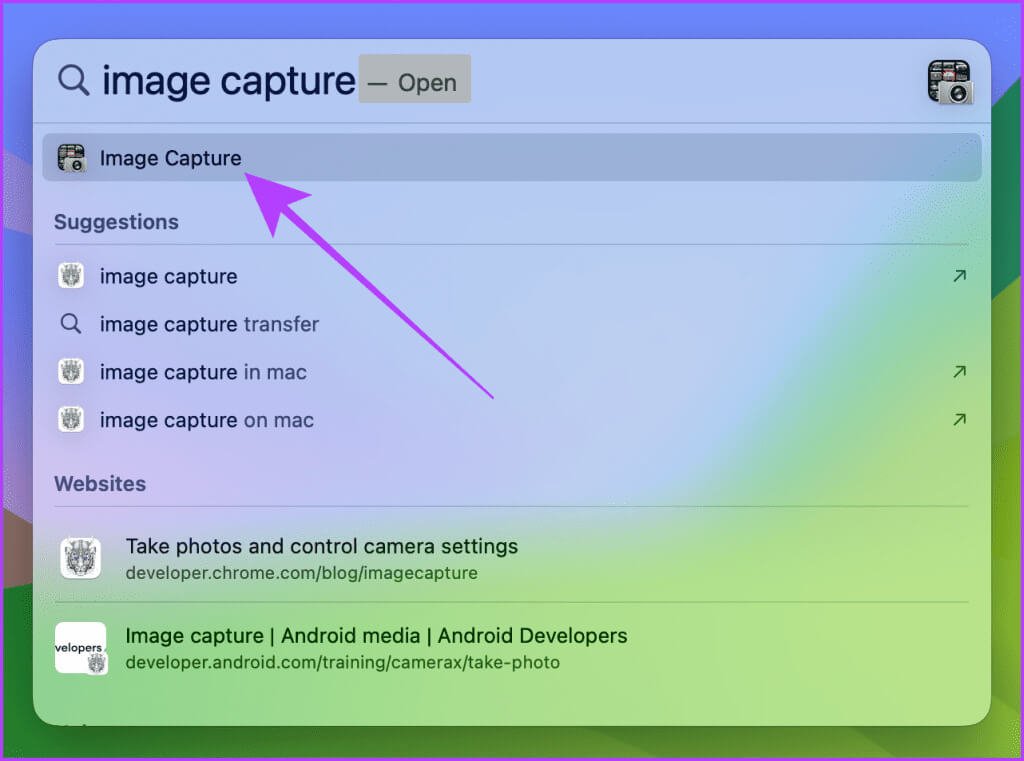Select the "image capture" web suggestion
Image resolution: width=1024 pixels, height=761 pixels.
pyautogui.click(x=169, y=276)
